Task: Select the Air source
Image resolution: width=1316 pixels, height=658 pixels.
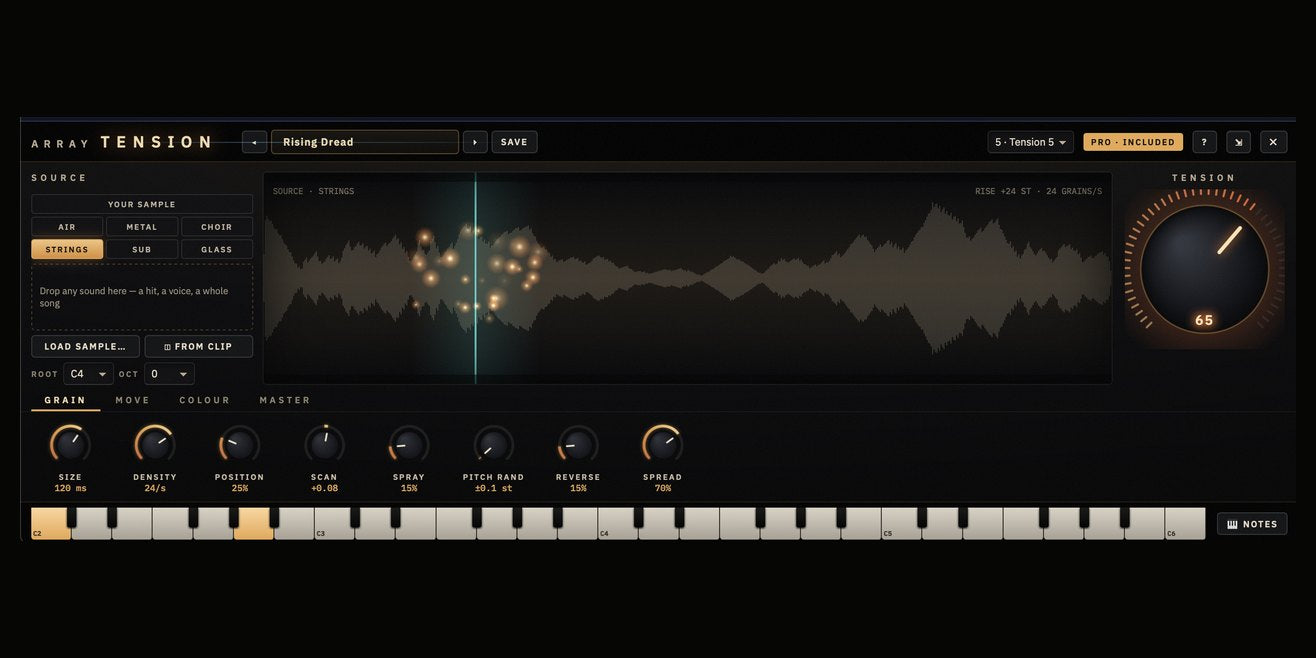Action: point(67,227)
